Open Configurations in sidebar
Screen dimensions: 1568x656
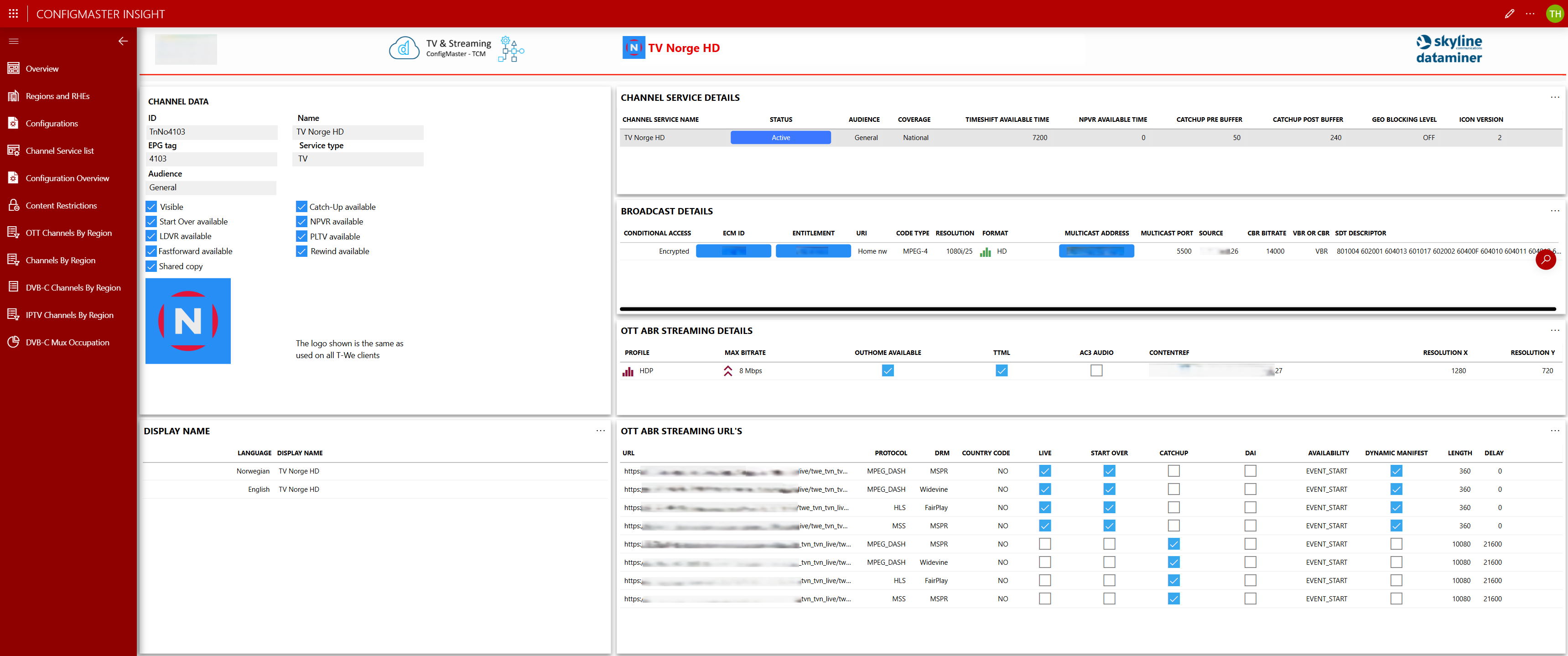coord(52,124)
